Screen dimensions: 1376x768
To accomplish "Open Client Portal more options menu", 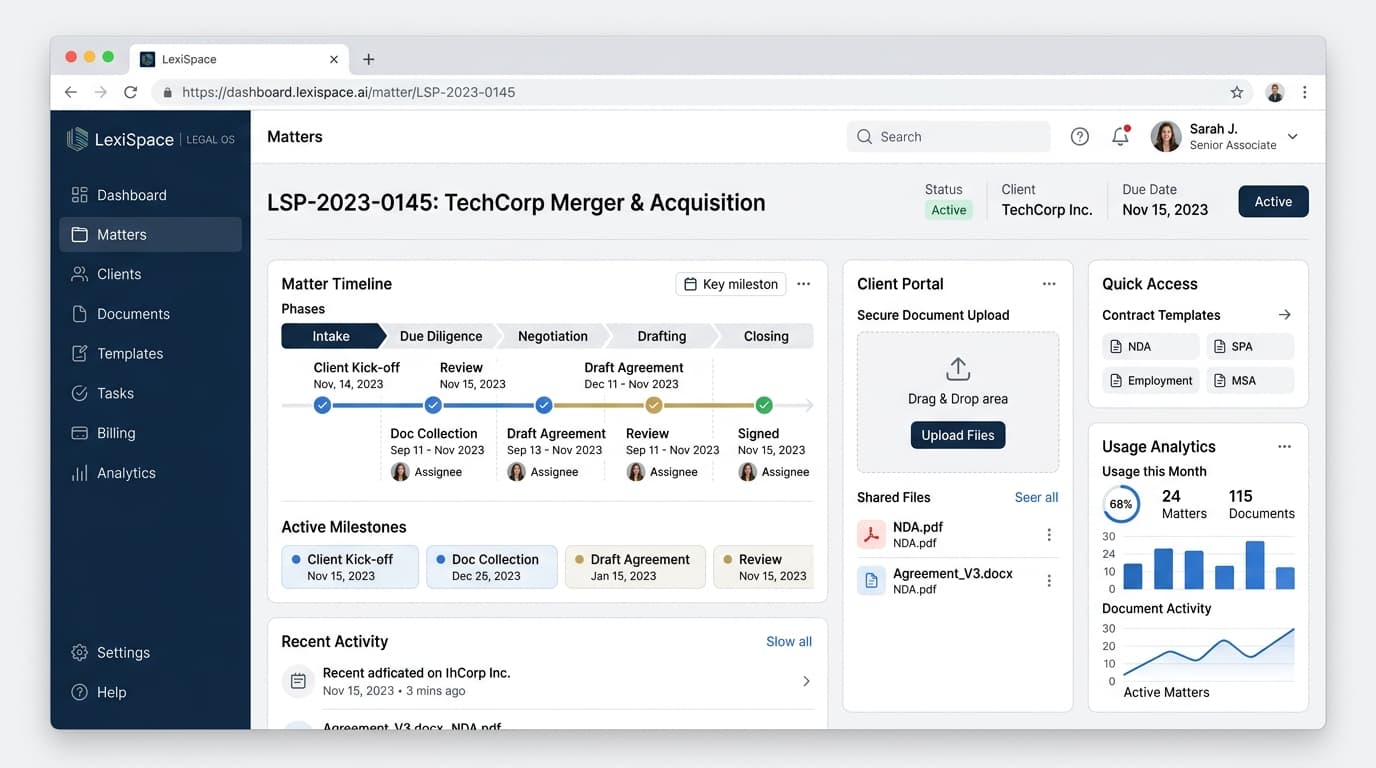I will point(1049,284).
